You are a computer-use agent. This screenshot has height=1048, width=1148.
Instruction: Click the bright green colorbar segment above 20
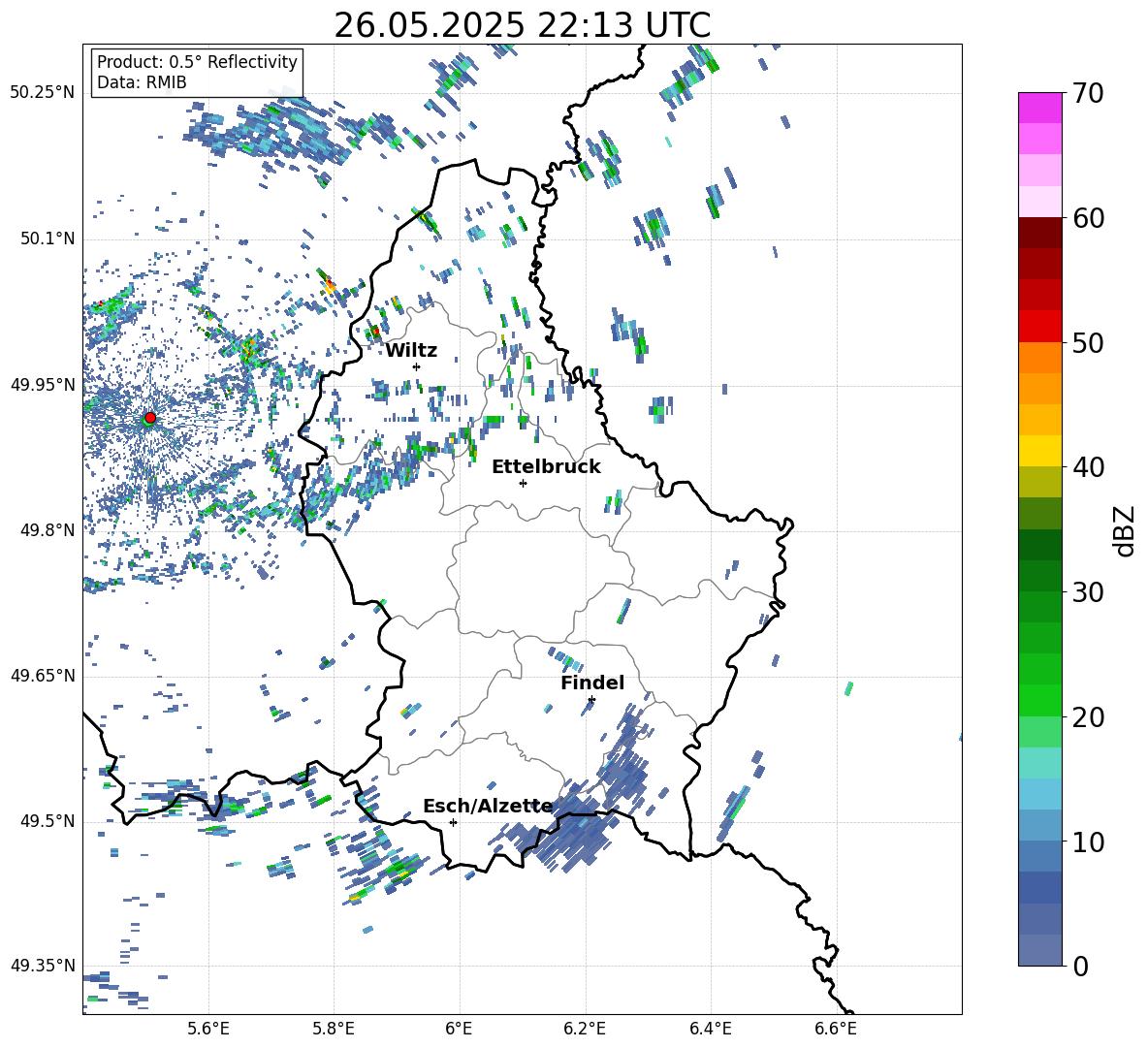(x=1040, y=700)
